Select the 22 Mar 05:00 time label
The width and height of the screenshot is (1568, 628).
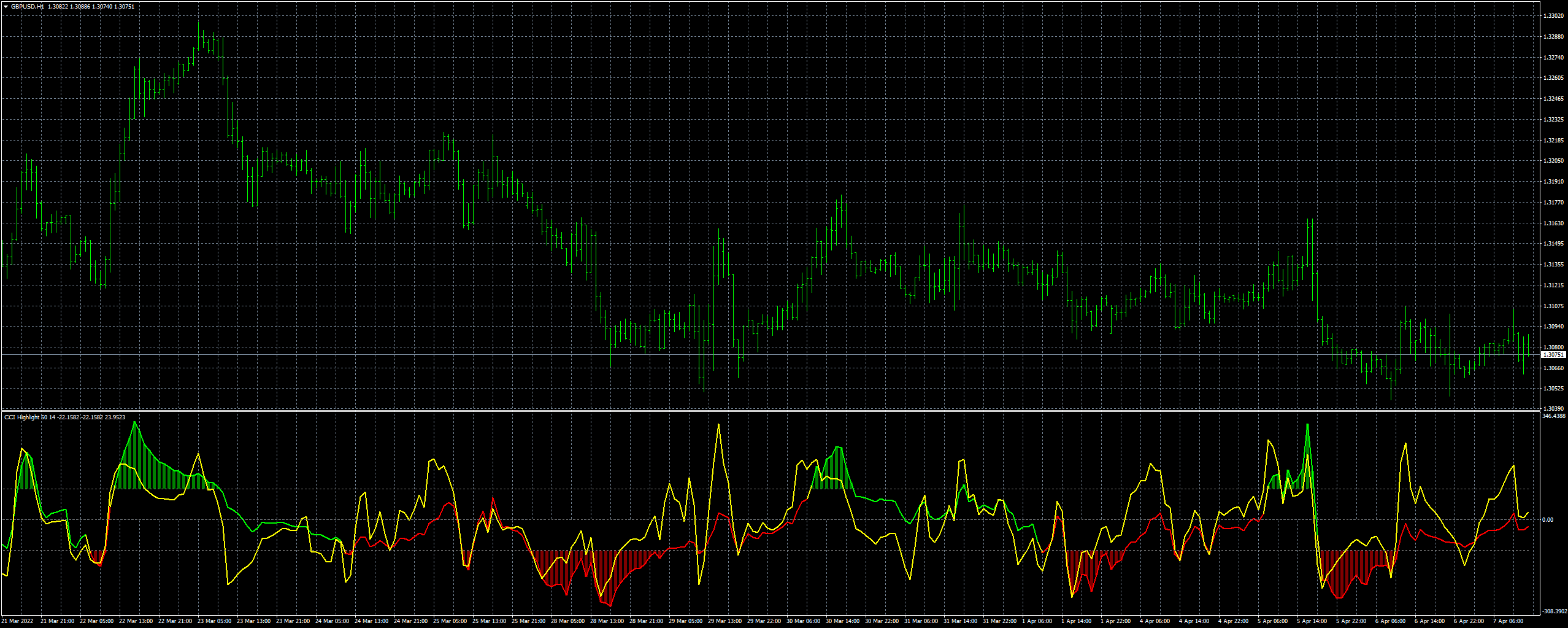coord(96,621)
